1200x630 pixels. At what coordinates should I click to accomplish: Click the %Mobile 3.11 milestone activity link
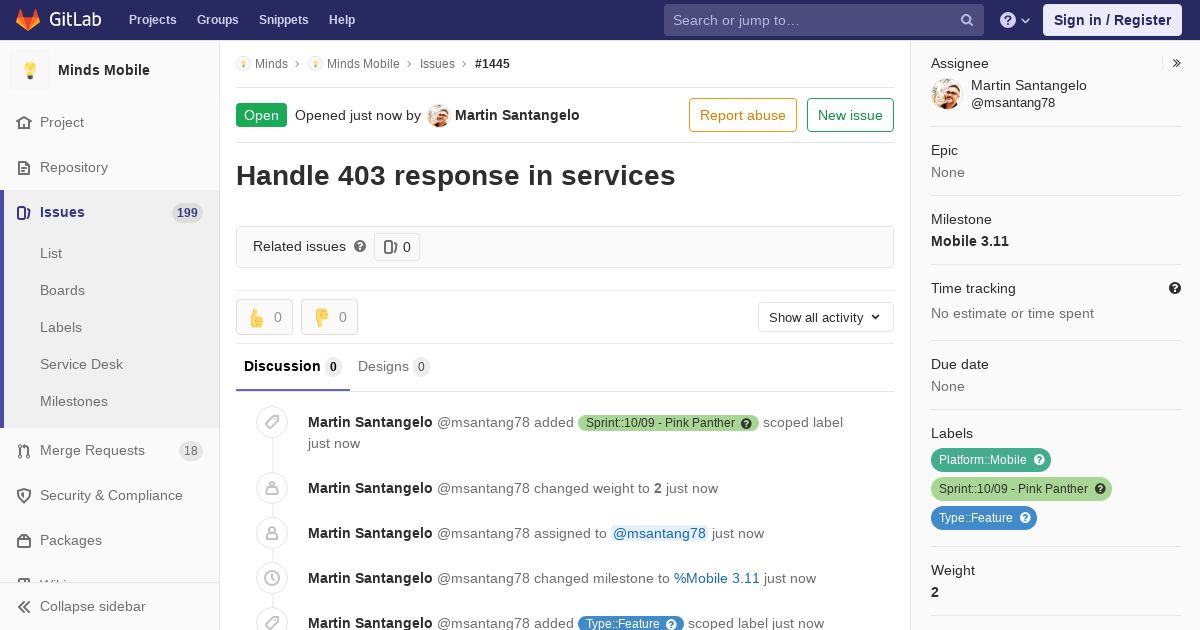(717, 578)
